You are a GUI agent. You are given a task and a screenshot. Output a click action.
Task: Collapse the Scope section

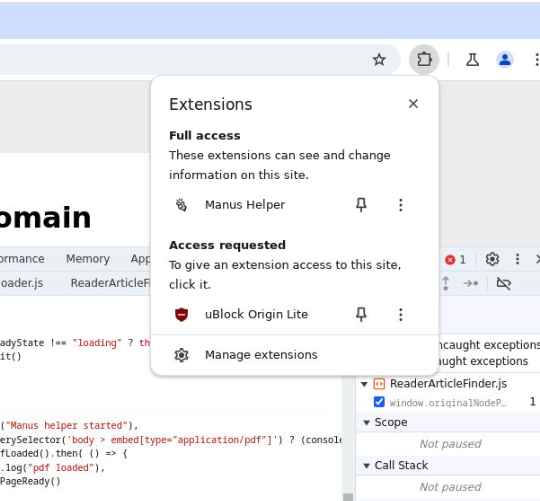click(x=366, y=422)
